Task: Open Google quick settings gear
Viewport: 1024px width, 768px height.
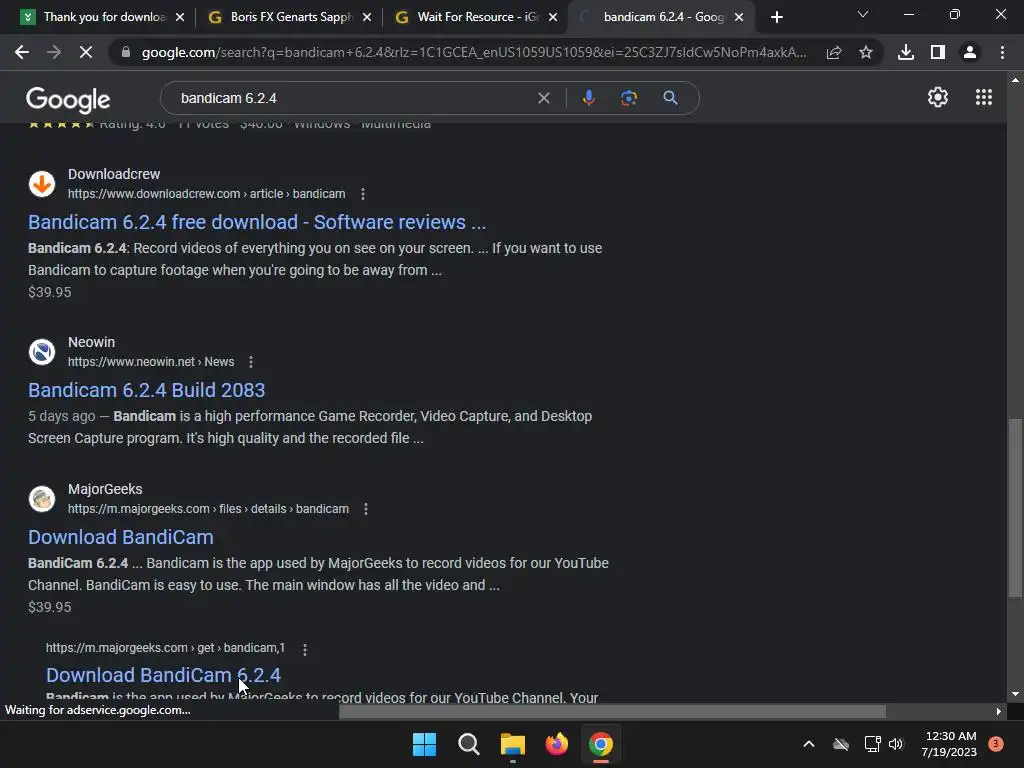Action: (x=938, y=97)
